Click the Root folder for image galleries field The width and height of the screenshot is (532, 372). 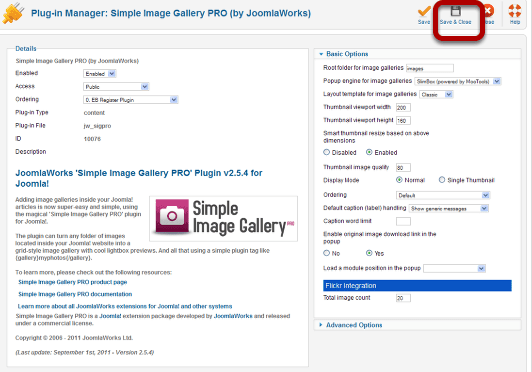[x=430, y=68]
